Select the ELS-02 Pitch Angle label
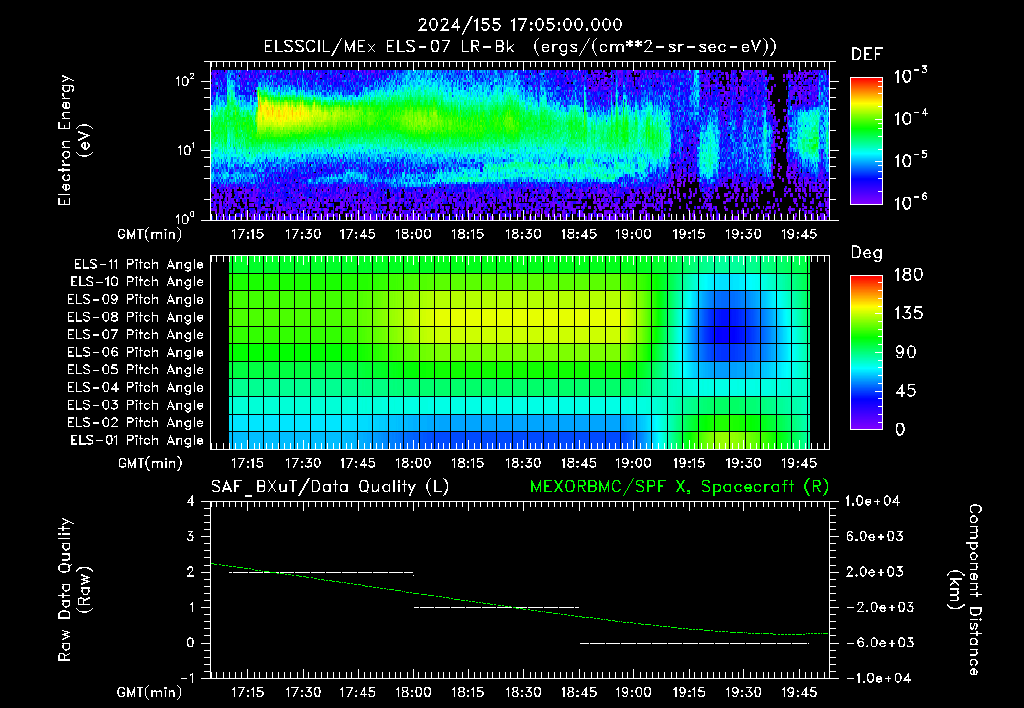The width and height of the screenshot is (1024, 708). (136, 423)
